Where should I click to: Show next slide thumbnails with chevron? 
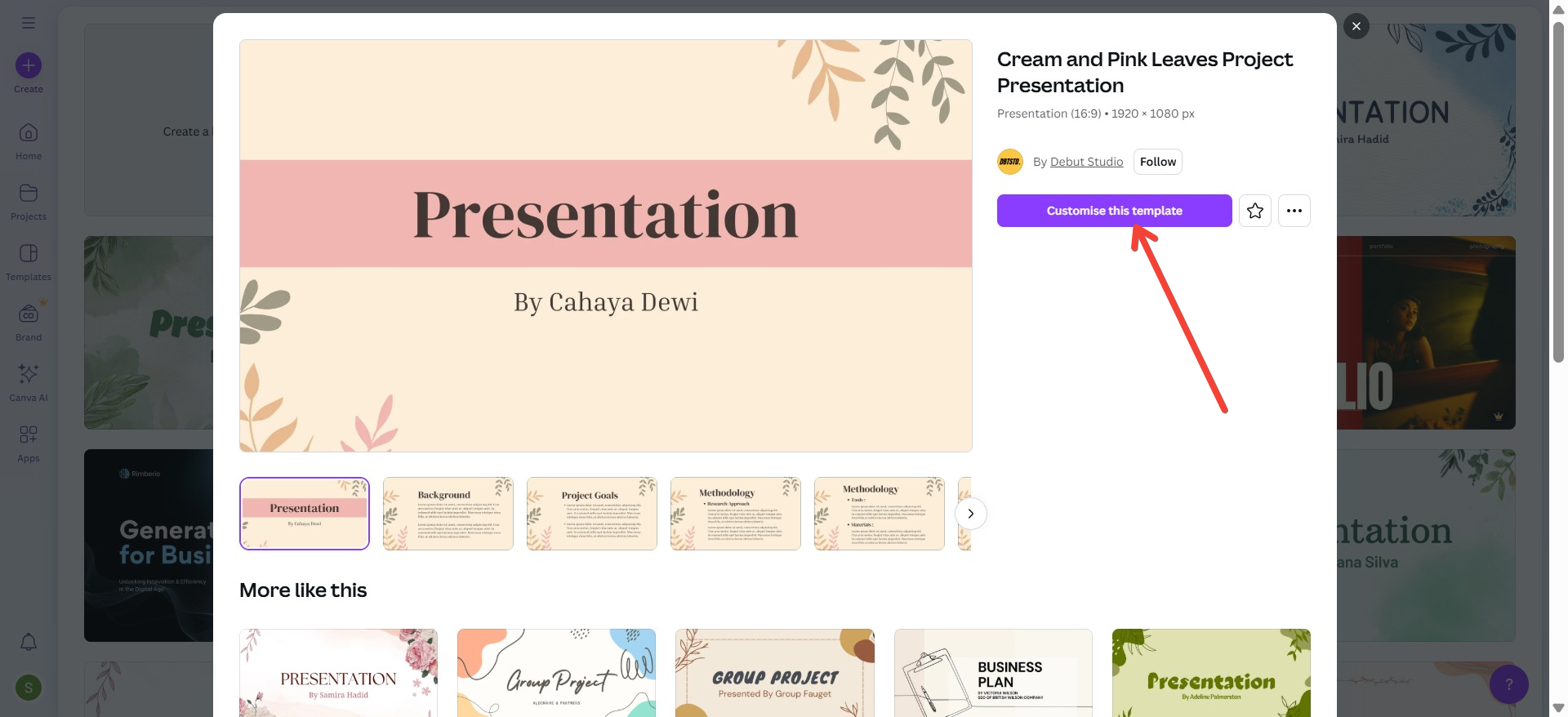pos(971,514)
